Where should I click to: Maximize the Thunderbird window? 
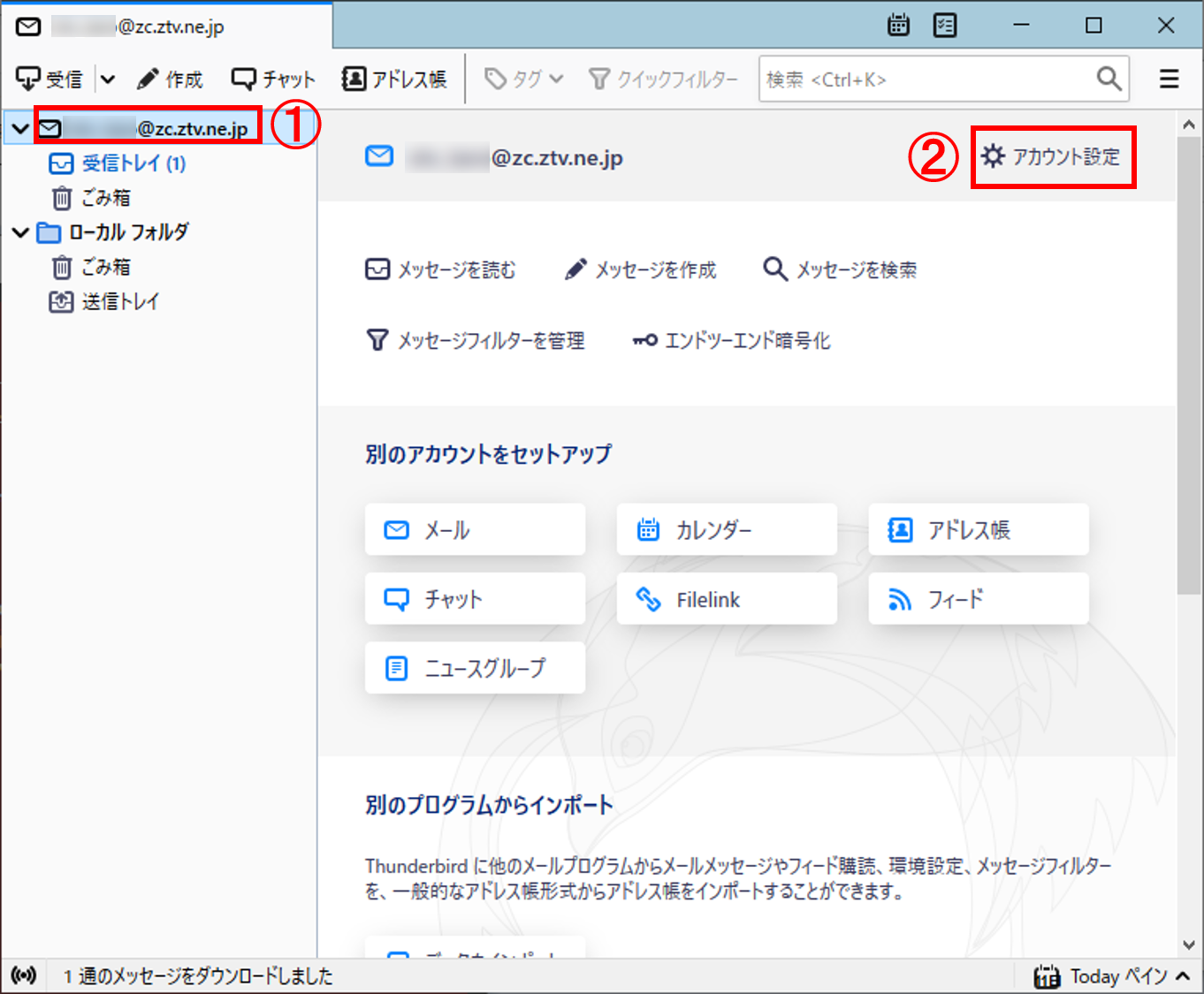[1094, 25]
